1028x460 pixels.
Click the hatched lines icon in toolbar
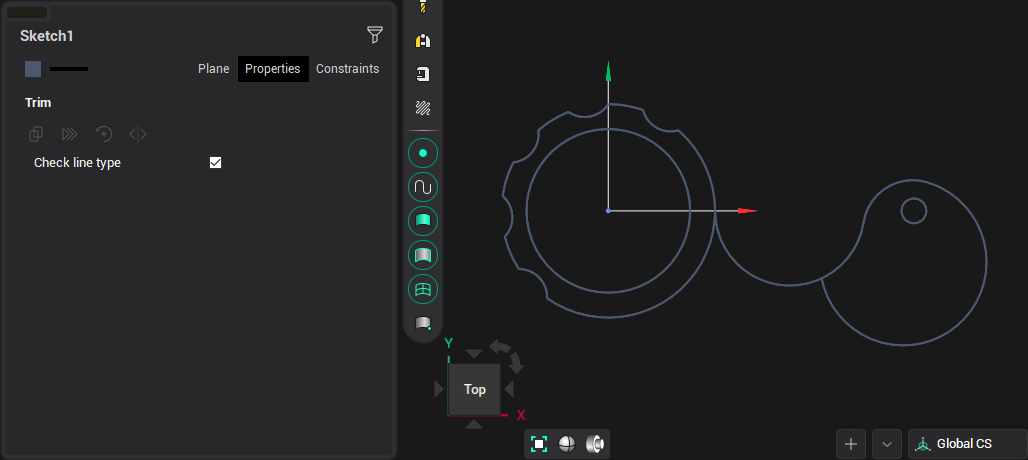click(423, 108)
